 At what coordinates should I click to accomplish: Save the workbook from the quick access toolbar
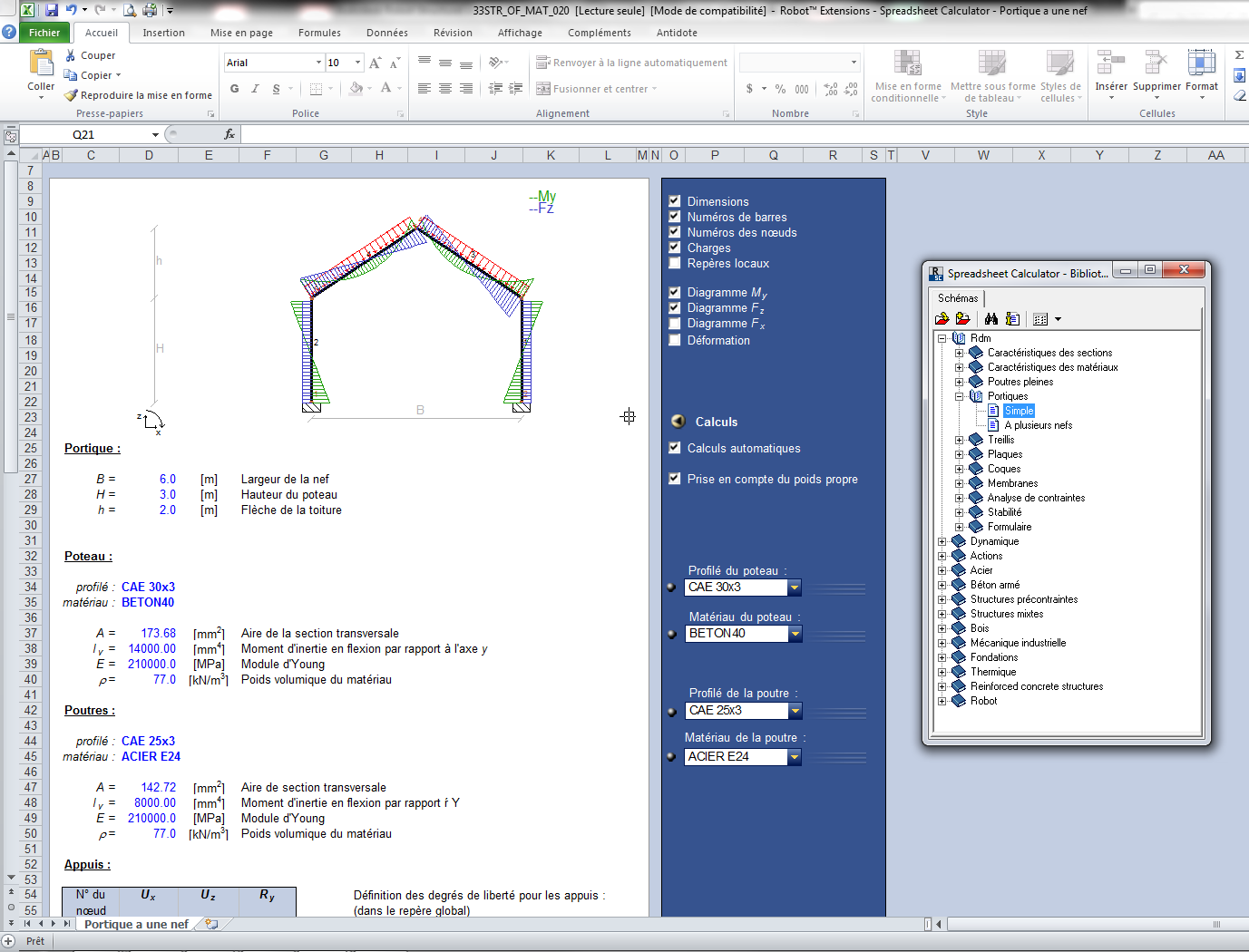pyautogui.click(x=51, y=10)
